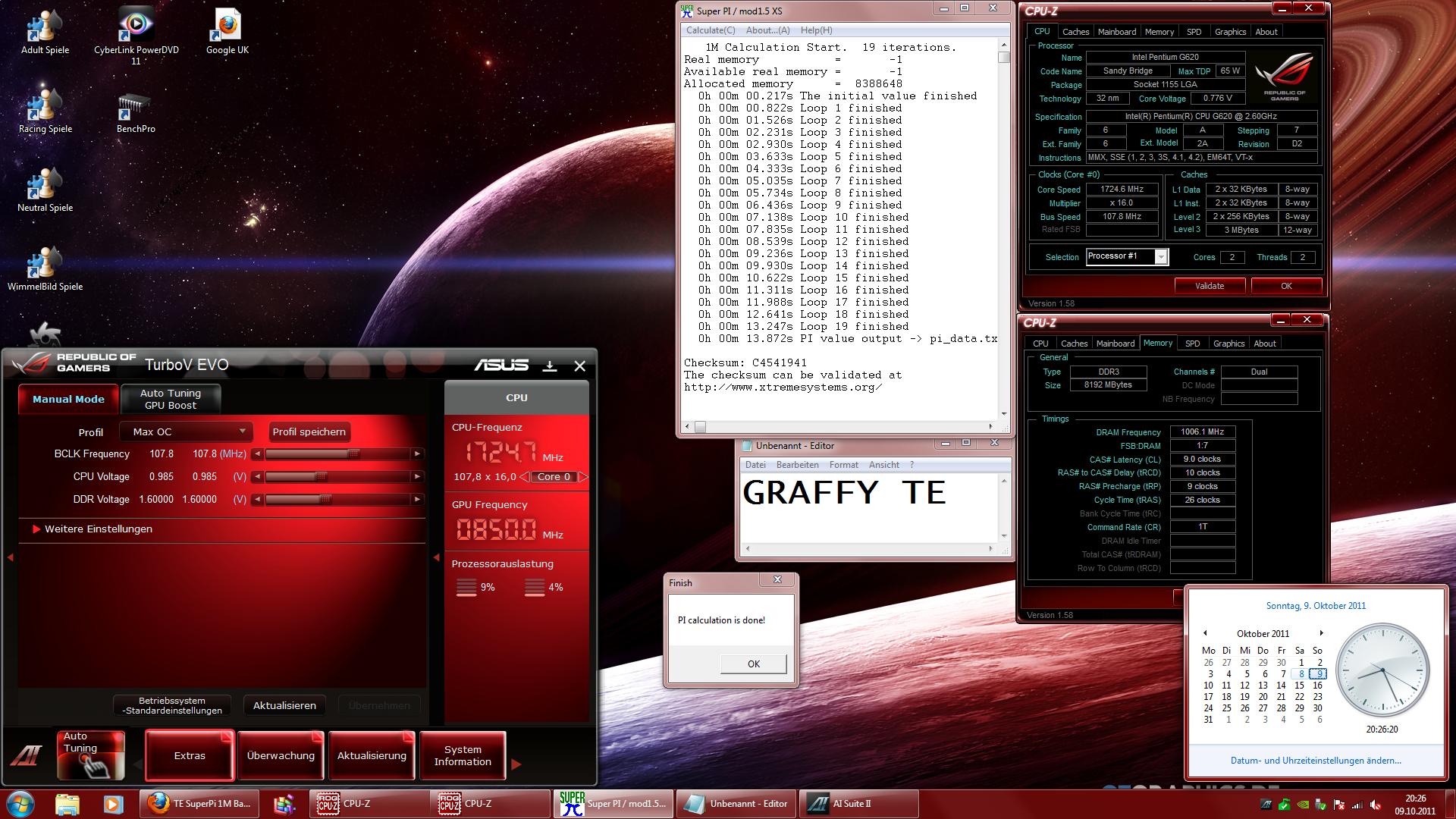Open Extras in AI Suite bar
1456x819 pixels.
click(x=190, y=755)
